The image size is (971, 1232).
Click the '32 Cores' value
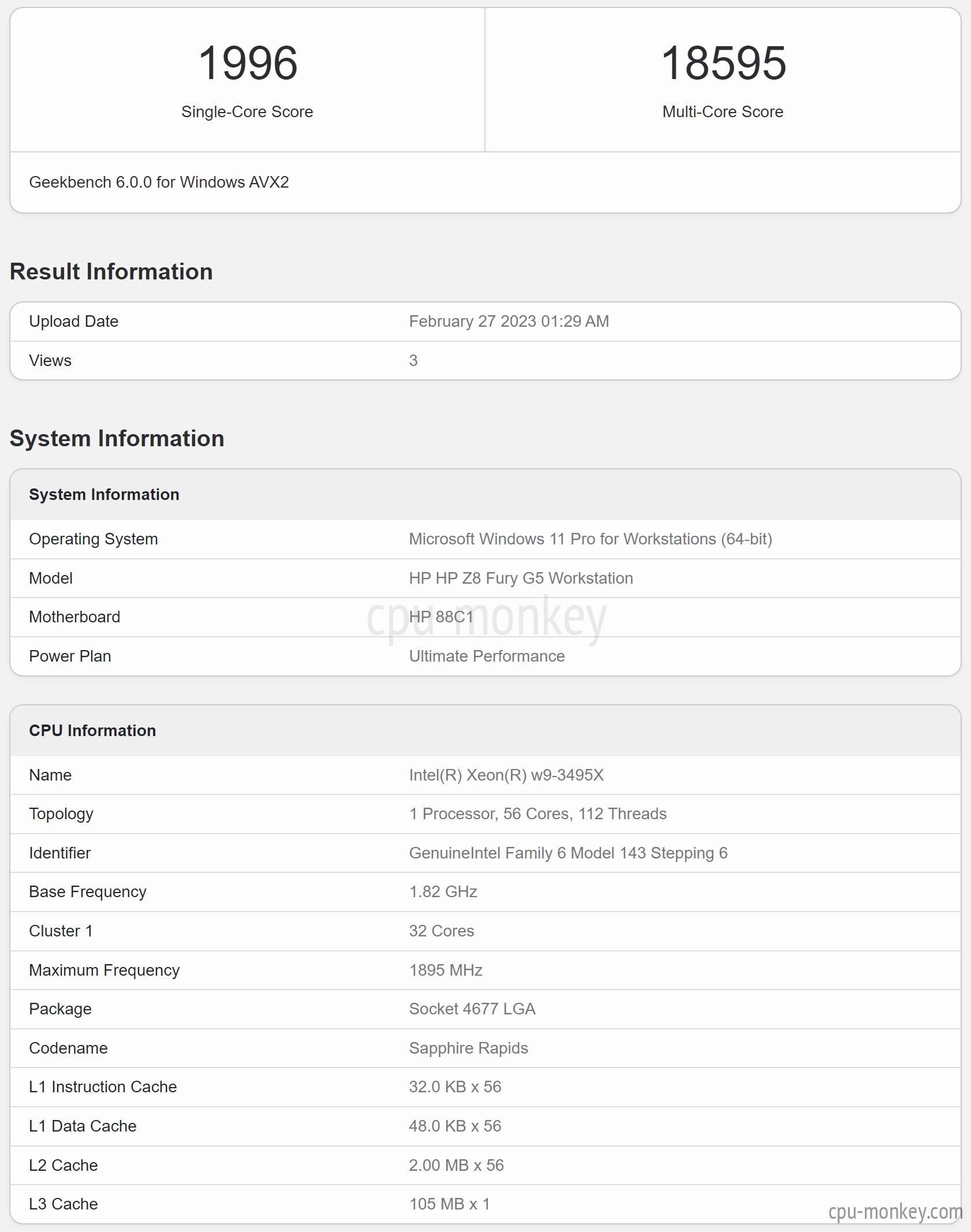point(442,931)
